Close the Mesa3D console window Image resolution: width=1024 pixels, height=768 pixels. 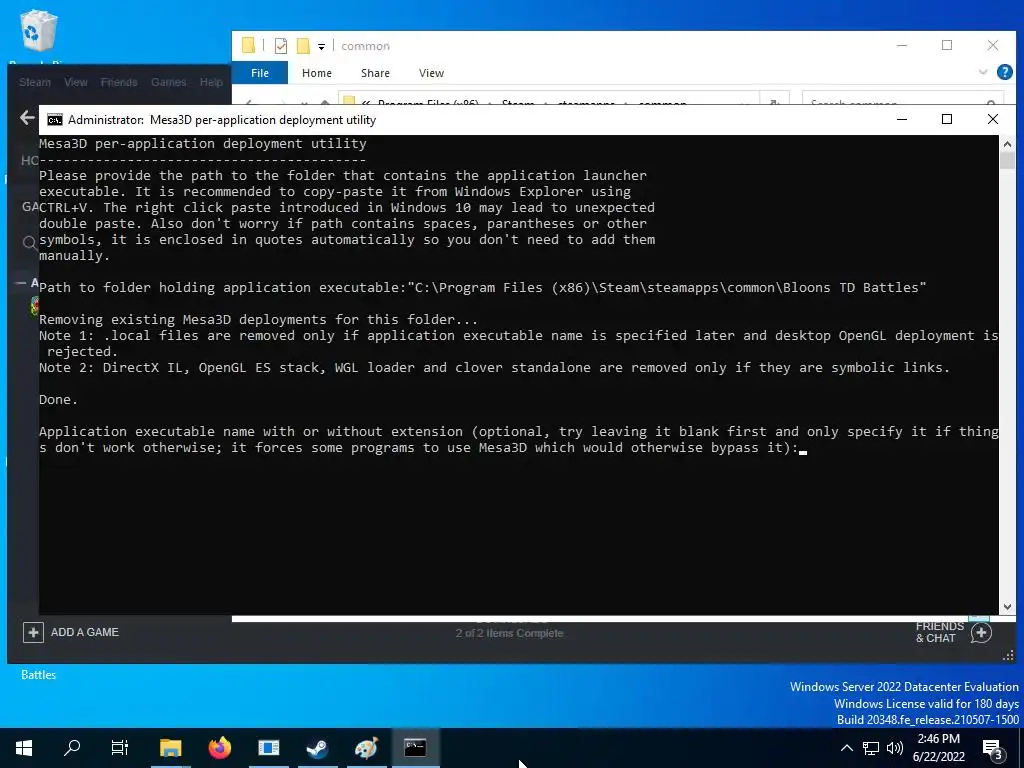(x=993, y=120)
